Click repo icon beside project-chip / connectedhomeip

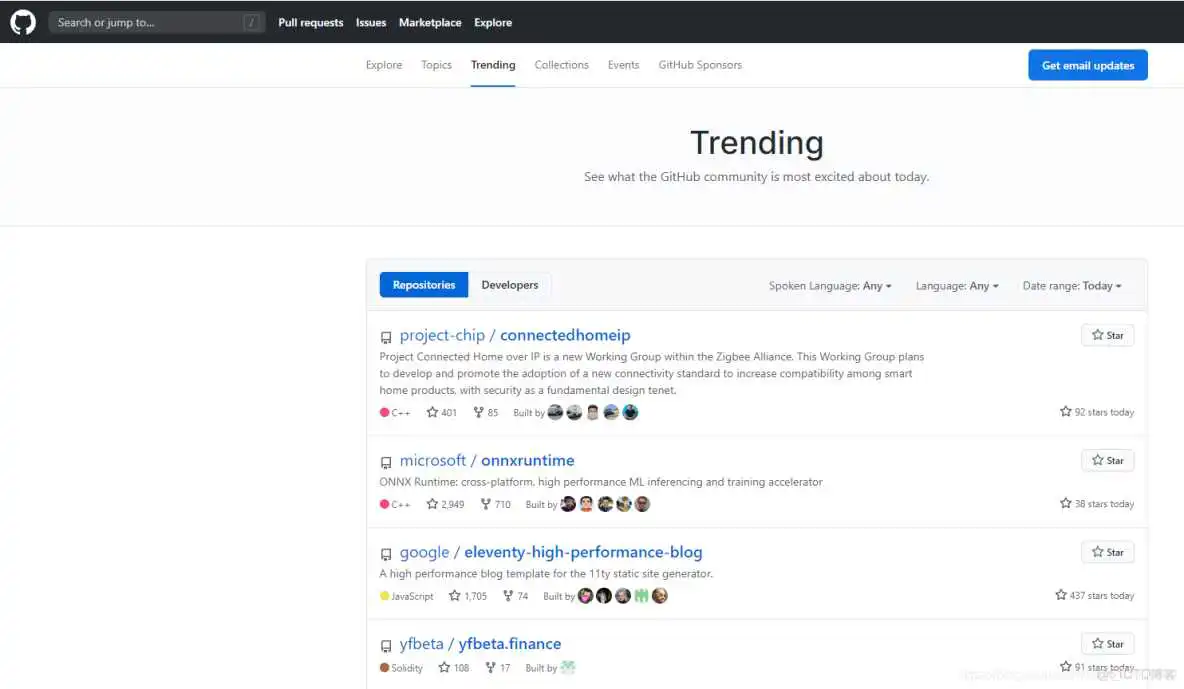click(386, 337)
